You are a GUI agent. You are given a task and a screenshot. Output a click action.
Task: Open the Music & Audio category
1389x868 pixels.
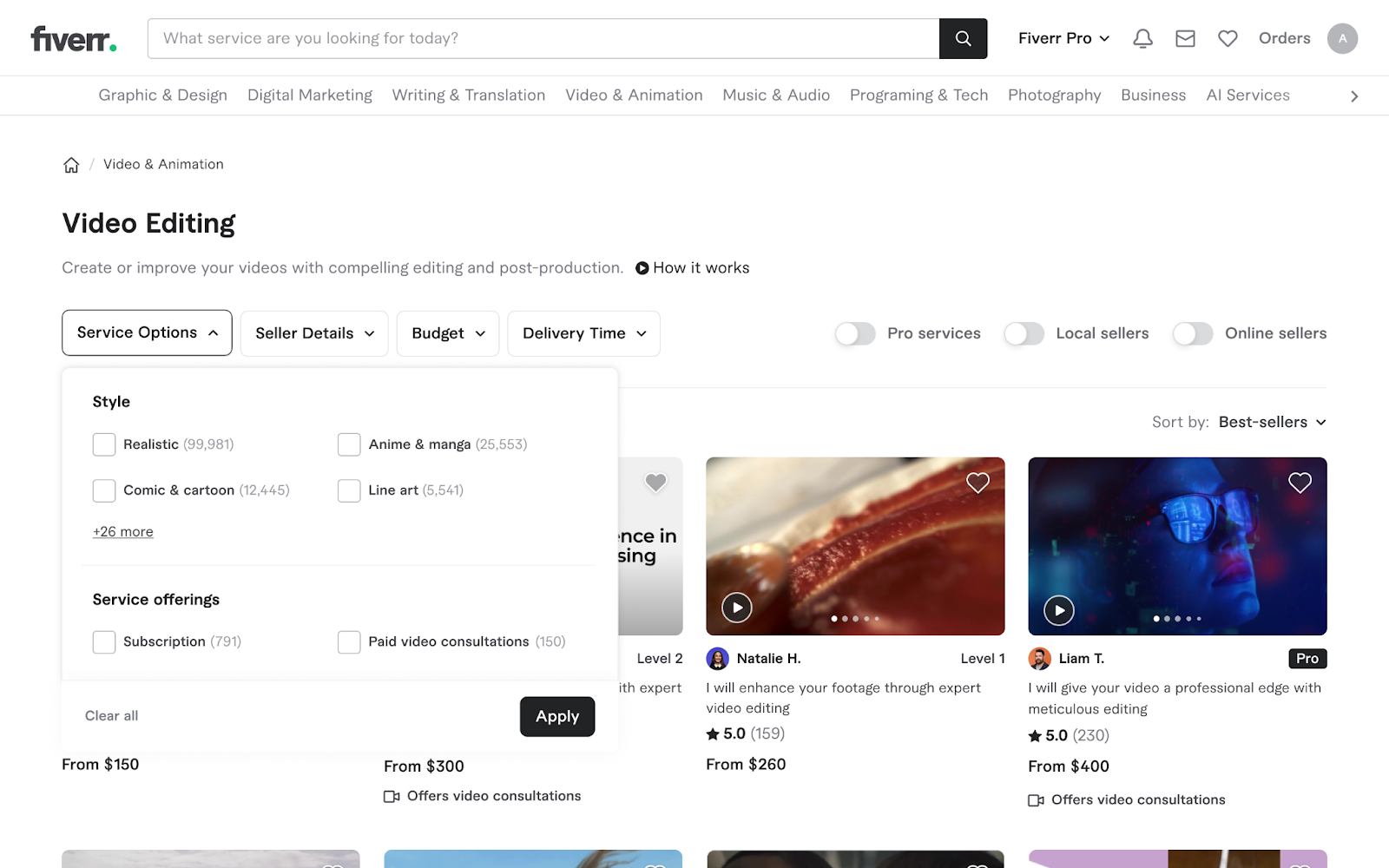[776, 95]
